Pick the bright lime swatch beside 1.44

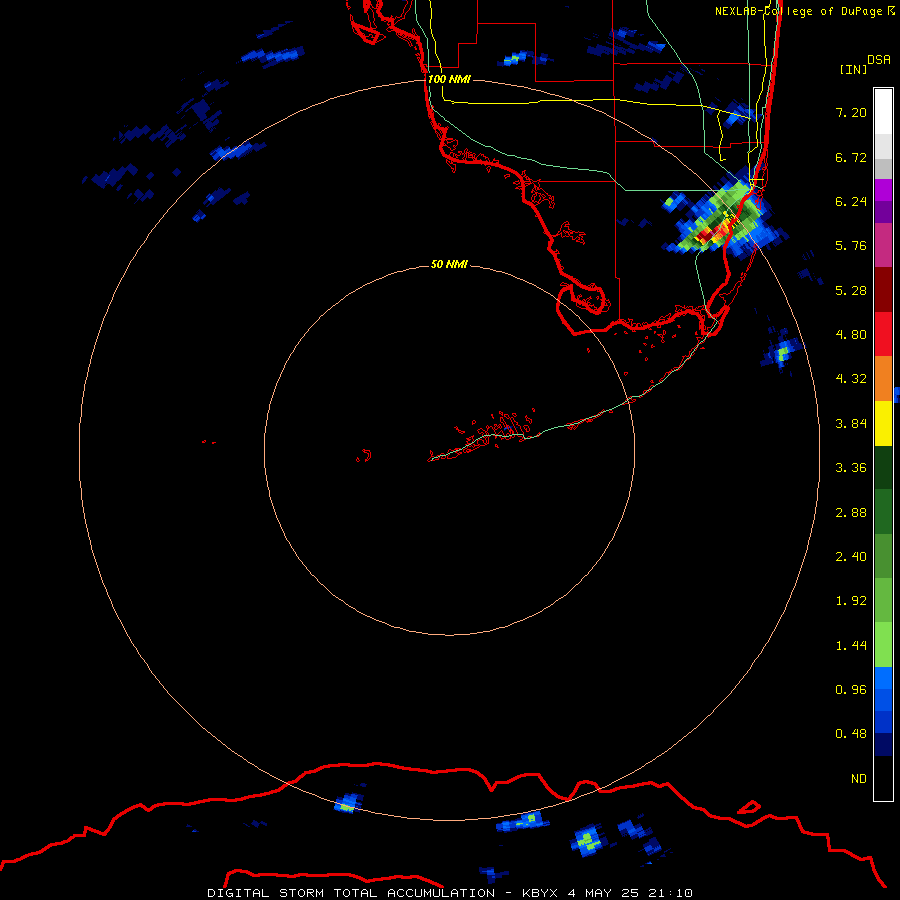883,645
